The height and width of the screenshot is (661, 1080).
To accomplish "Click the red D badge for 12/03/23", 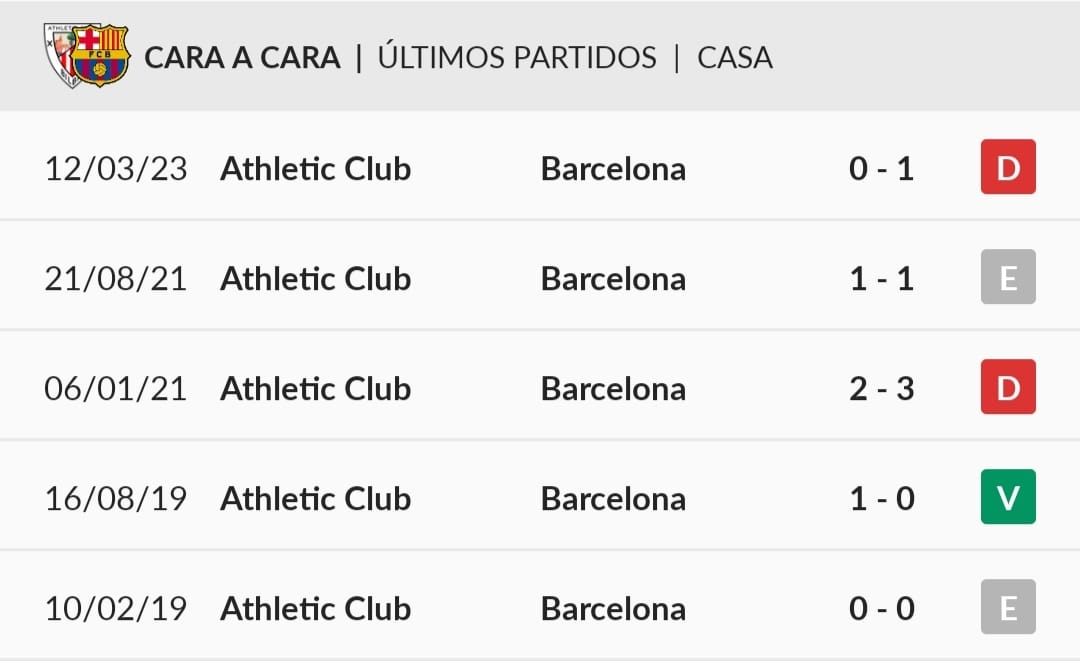I will point(1008,167).
